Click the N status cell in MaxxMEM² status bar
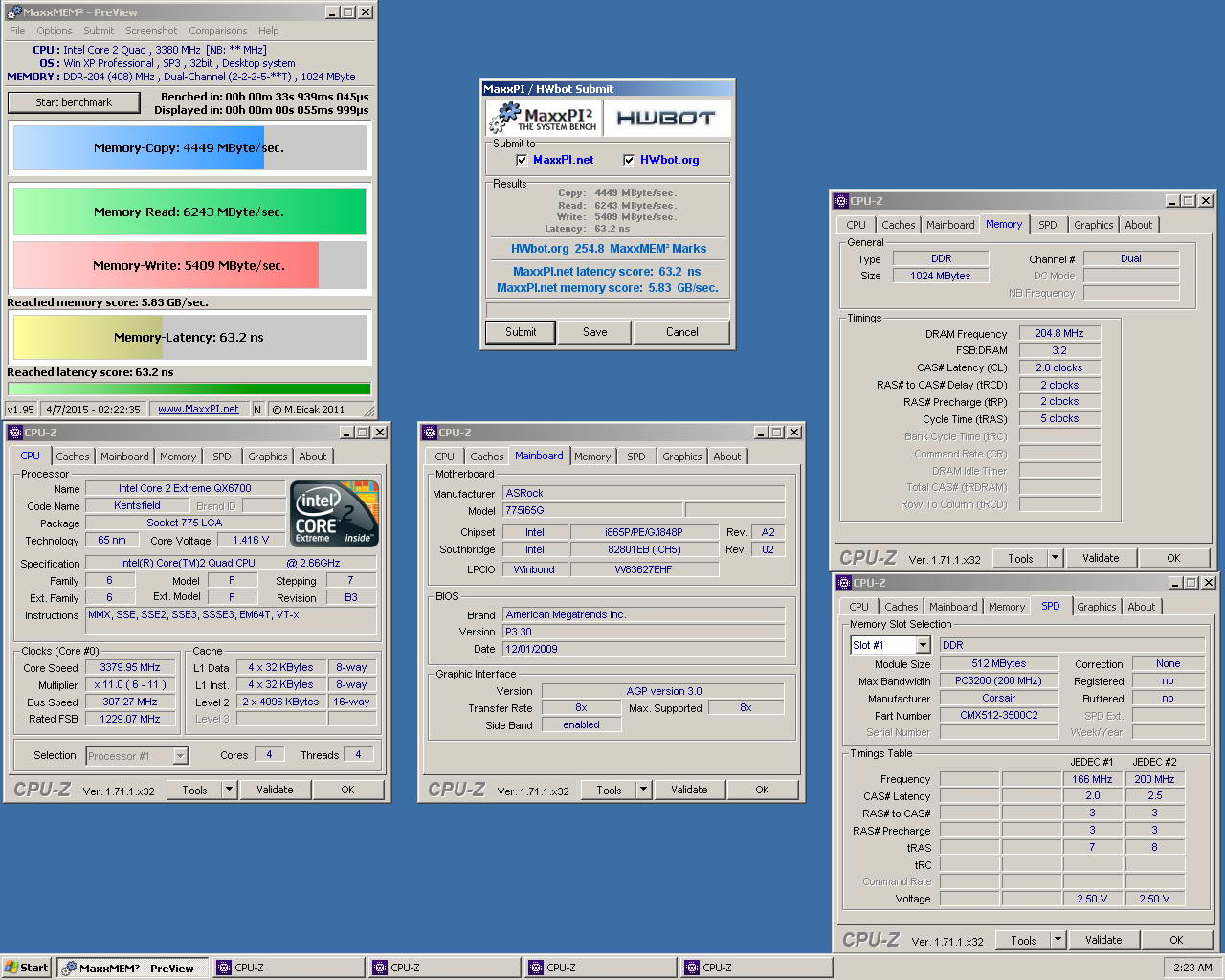Image resolution: width=1225 pixels, height=980 pixels. [256, 409]
